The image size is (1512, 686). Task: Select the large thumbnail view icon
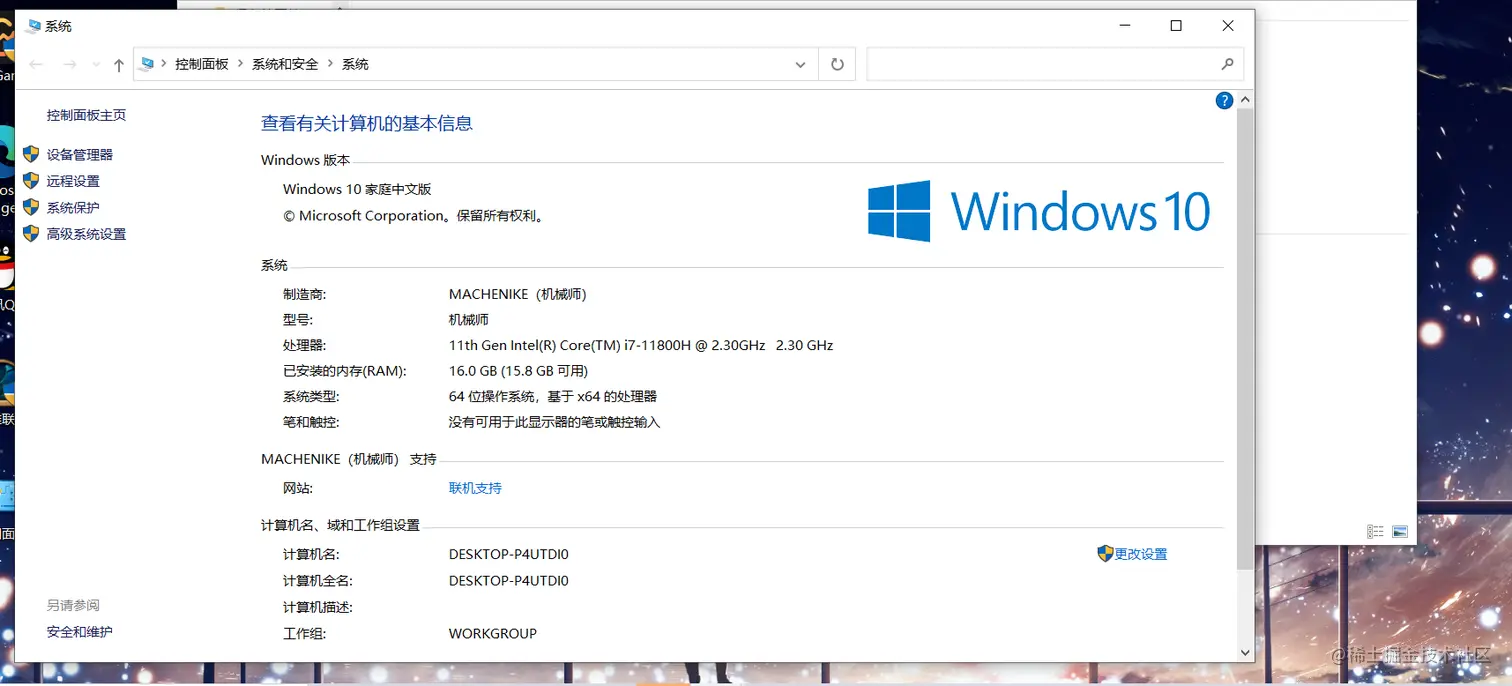coord(1399,531)
